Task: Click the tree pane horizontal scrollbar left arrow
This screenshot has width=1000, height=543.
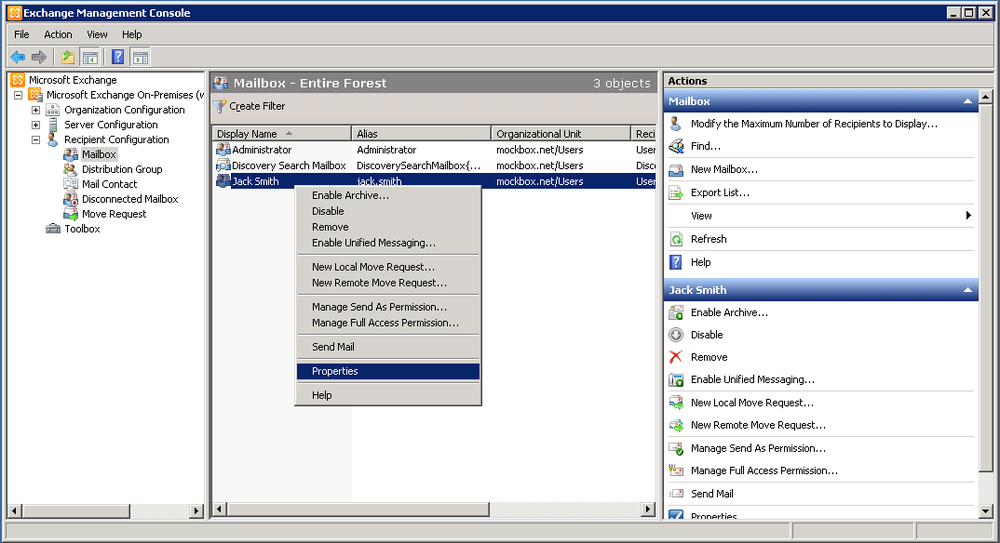Action: (x=15, y=511)
